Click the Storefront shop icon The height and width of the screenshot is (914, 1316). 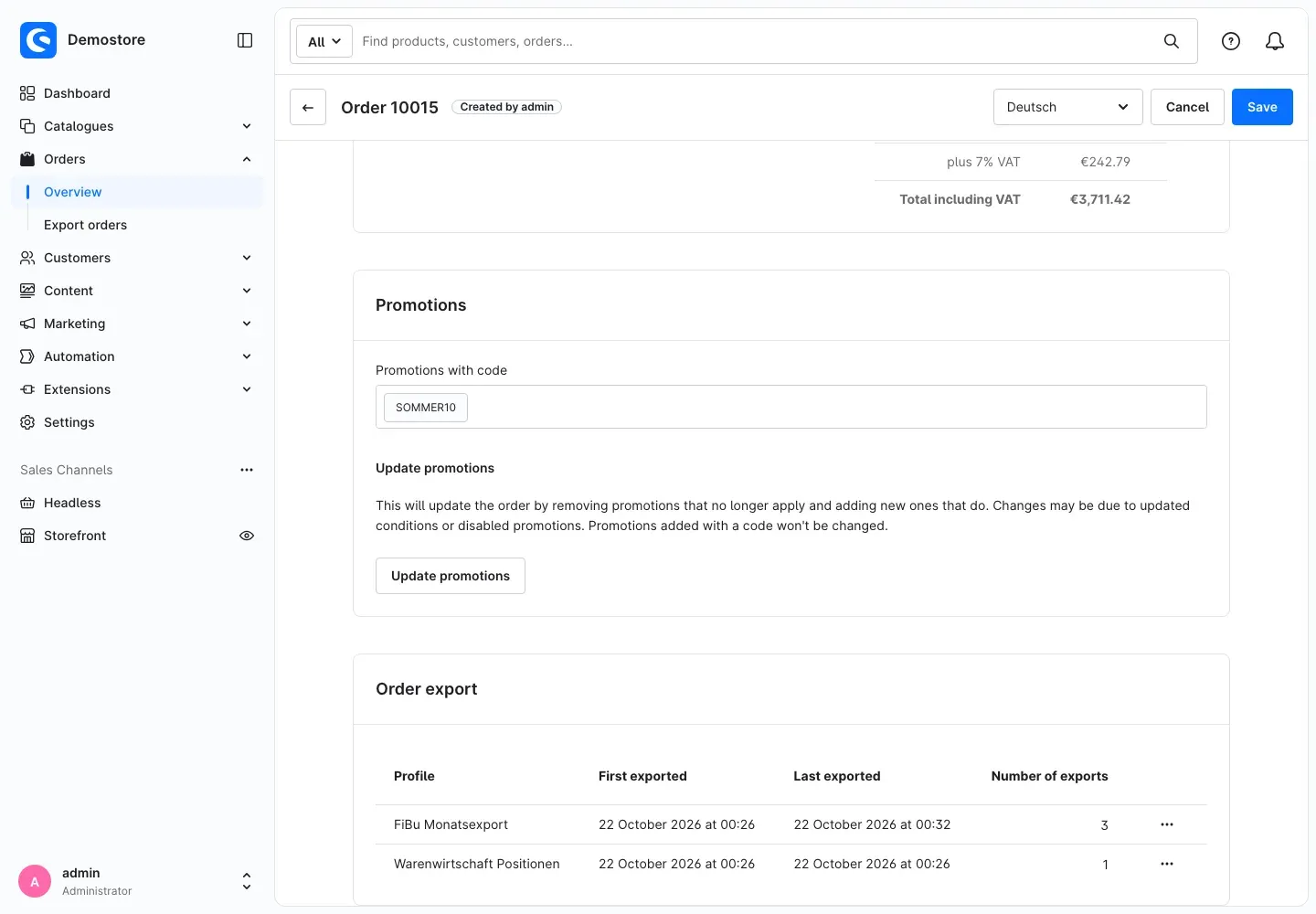pos(27,536)
